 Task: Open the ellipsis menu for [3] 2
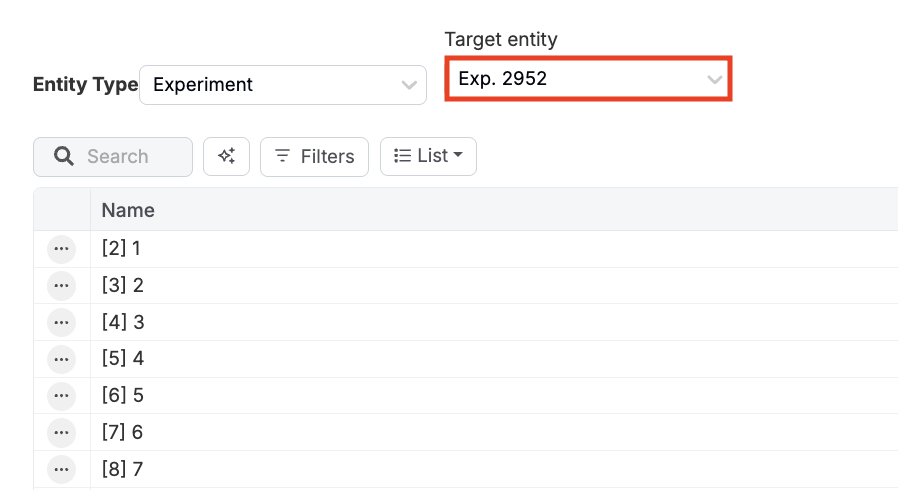[61, 285]
